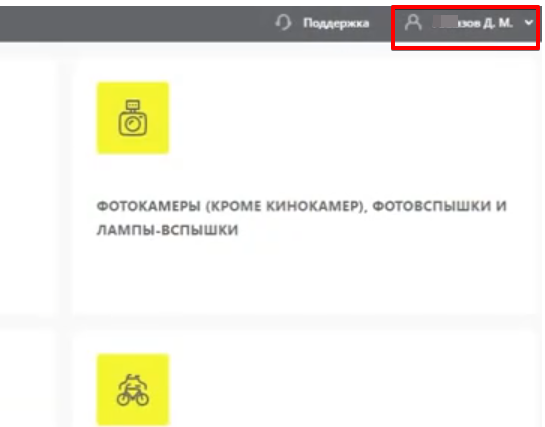Open the account name ending in зов Д. М.
The image size is (545, 427).
[473, 23]
